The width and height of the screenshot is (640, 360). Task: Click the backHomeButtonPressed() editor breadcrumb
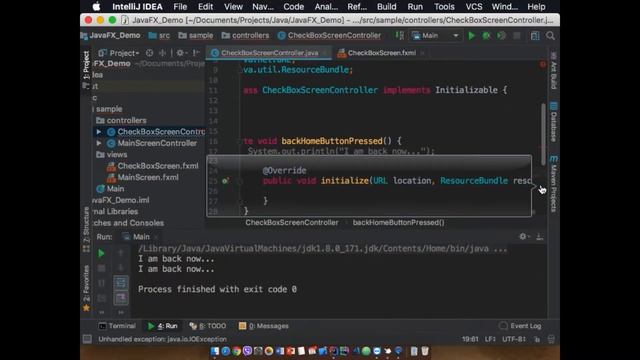[x=398, y=222]
